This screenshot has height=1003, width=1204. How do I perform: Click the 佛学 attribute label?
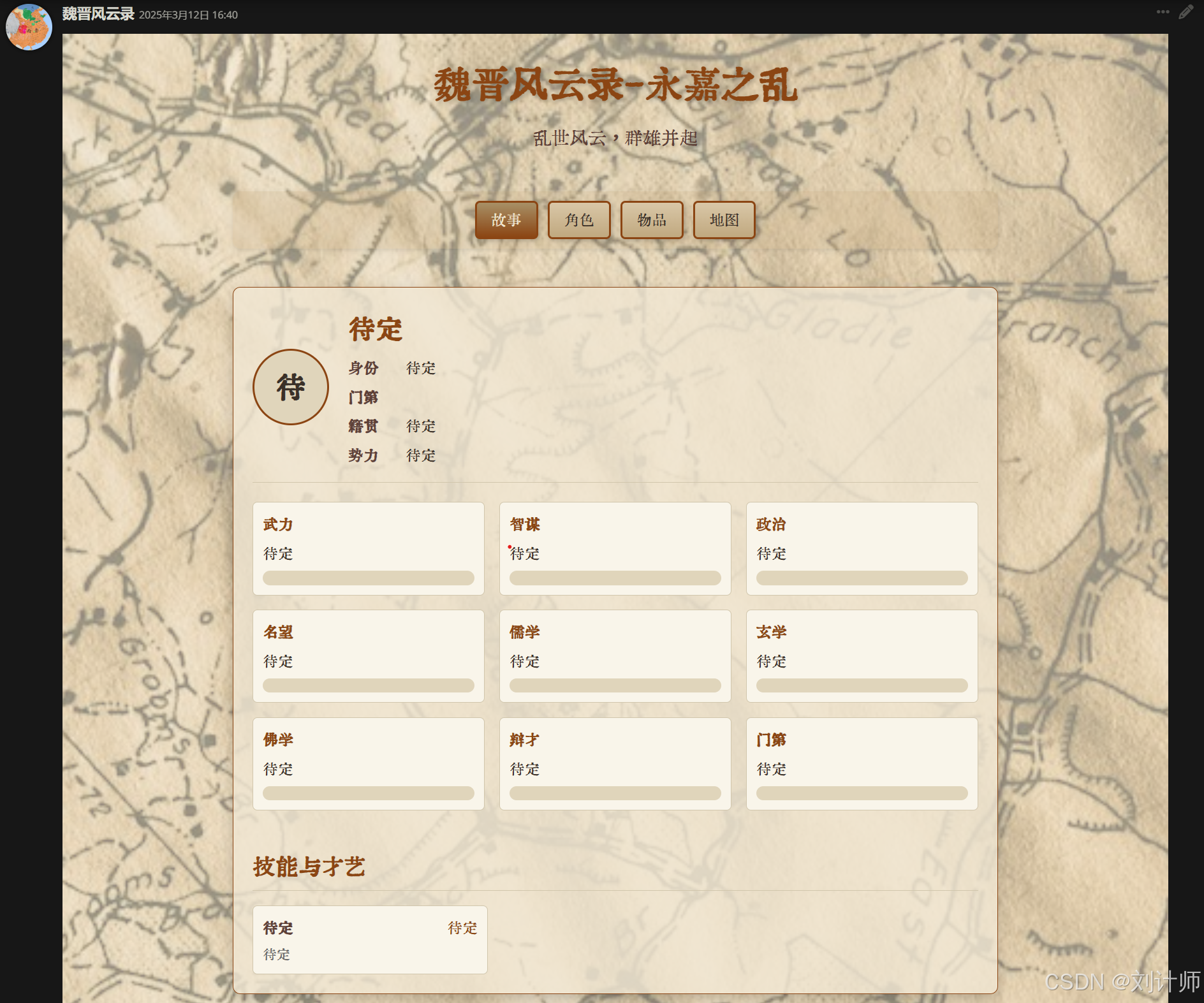(x=278, y=740)
